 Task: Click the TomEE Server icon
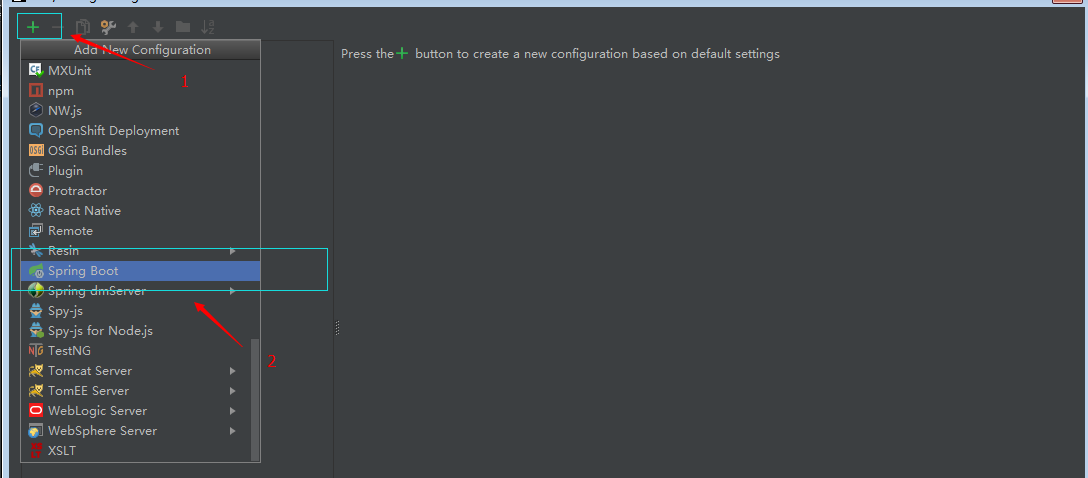pos(36,391)
